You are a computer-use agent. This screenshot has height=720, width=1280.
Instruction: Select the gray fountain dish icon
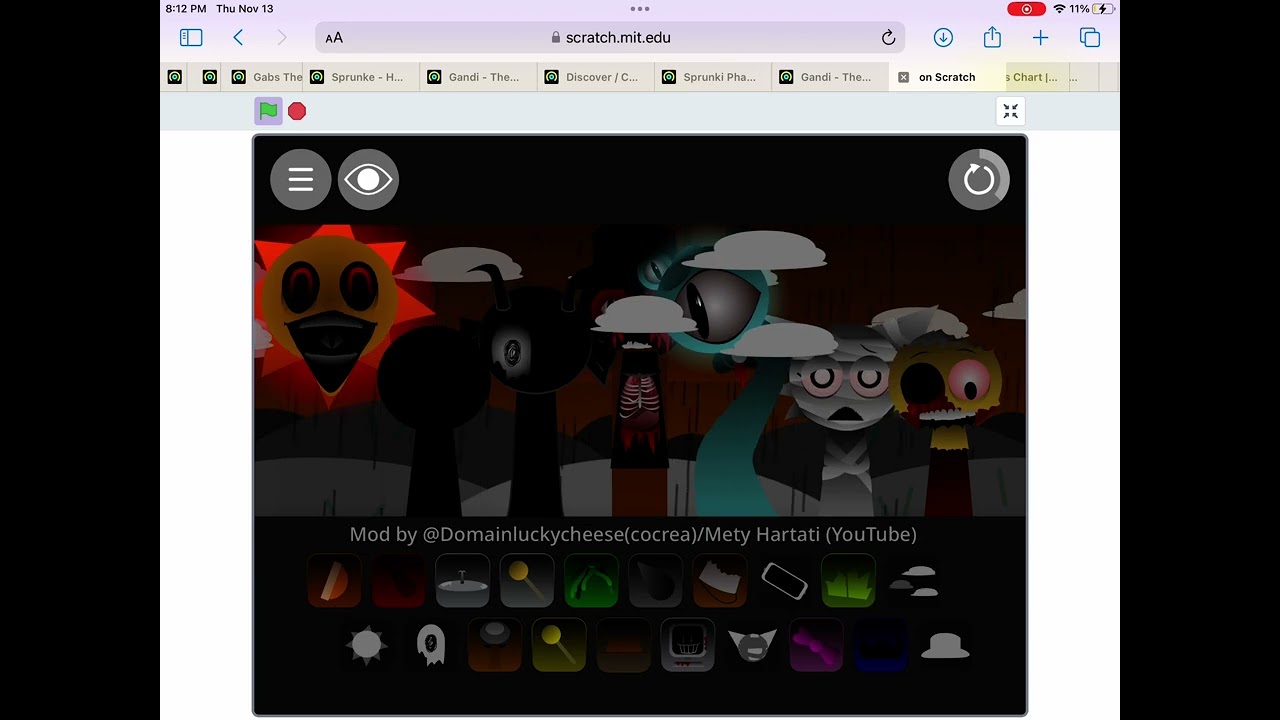tap(462, 581)
